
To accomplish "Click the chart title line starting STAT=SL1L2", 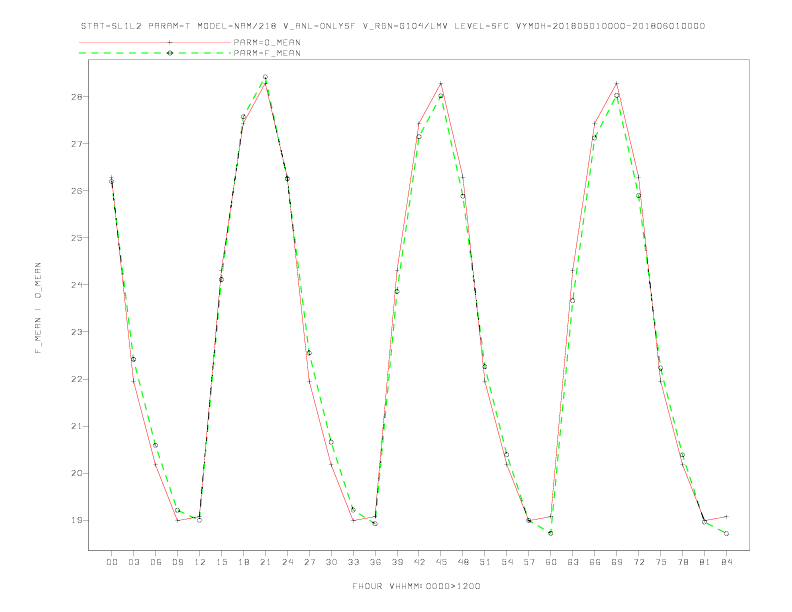I will pos(393,26).
